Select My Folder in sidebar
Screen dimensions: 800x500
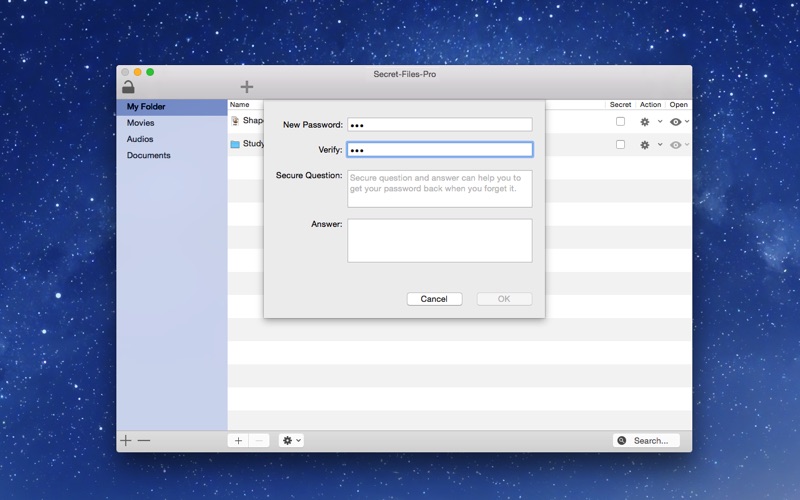click(x=172, y=107)
